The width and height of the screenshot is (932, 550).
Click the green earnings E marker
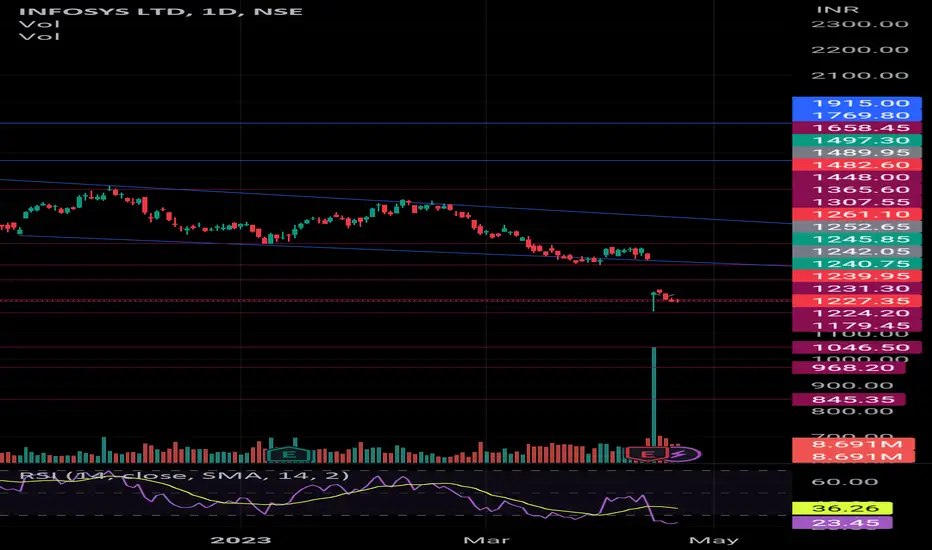289,454
